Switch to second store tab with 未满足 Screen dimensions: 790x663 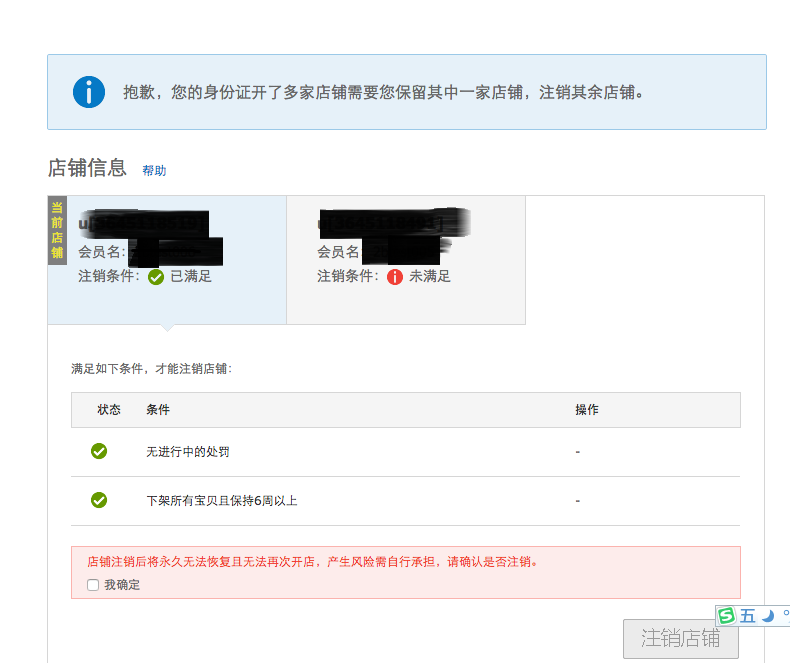(x=406, y=260)
